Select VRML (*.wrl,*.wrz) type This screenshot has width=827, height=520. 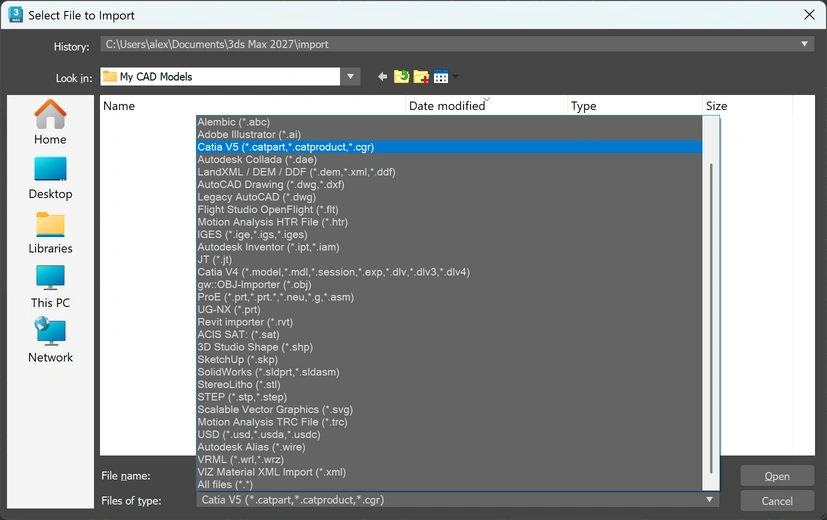tap(449, 459)
